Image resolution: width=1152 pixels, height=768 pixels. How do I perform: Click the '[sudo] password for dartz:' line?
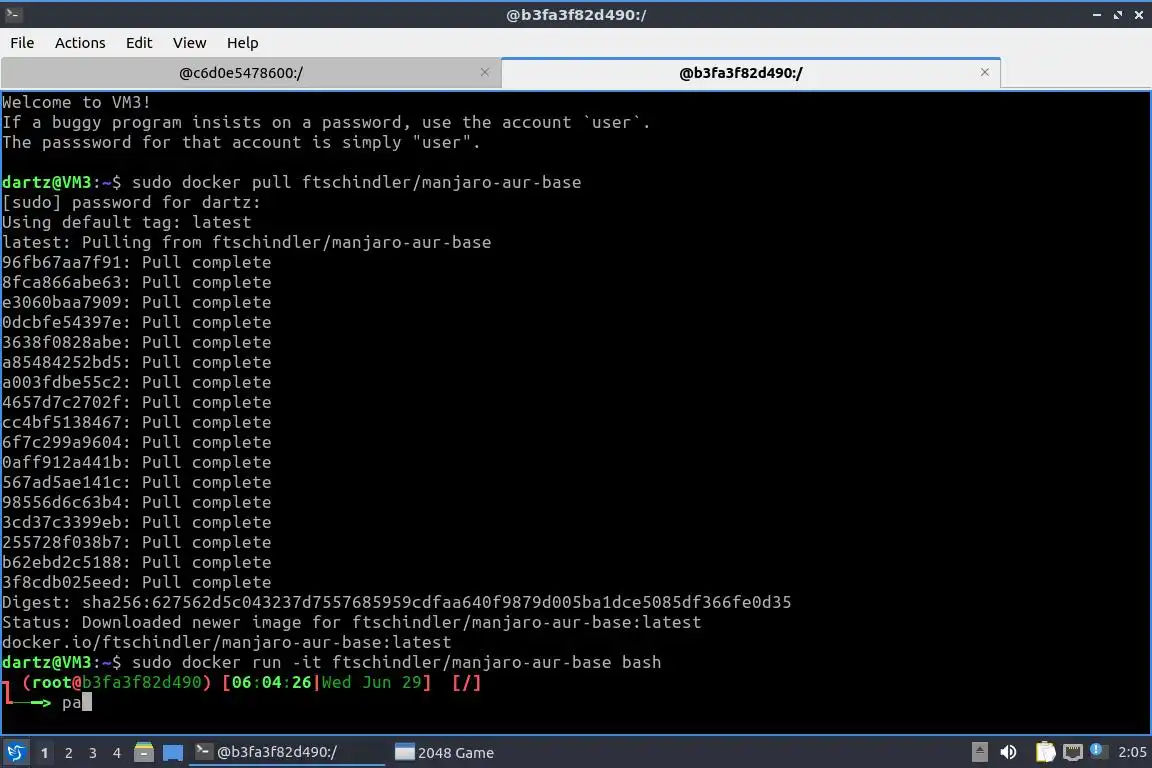pos(131,202)
